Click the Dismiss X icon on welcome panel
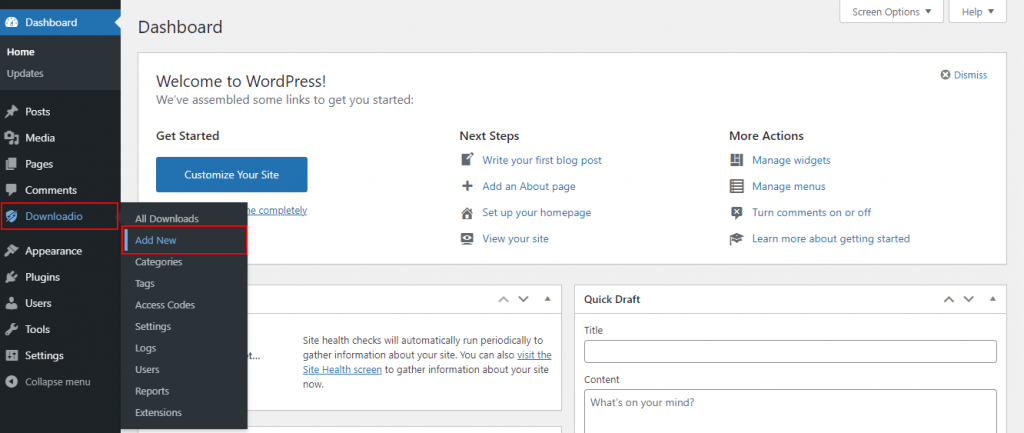The width and height of the screenshot is (1024, 433). (945, 75)
